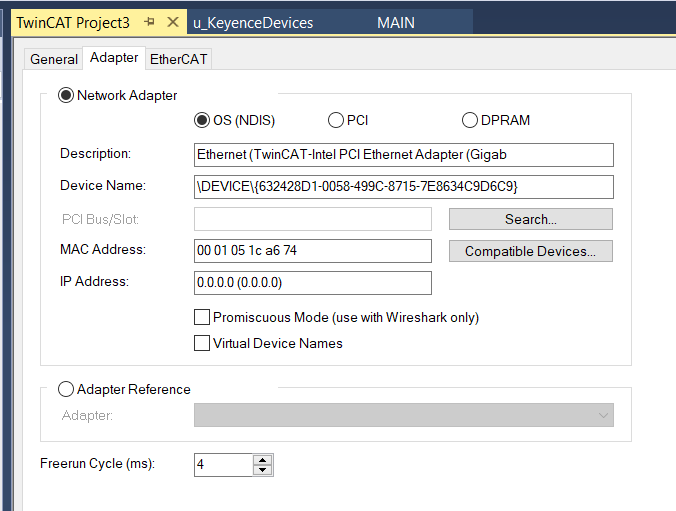Tick the Virtual Device Names checkbox
Viewport: 676px width, 511px height.
(x=202, y=343)
